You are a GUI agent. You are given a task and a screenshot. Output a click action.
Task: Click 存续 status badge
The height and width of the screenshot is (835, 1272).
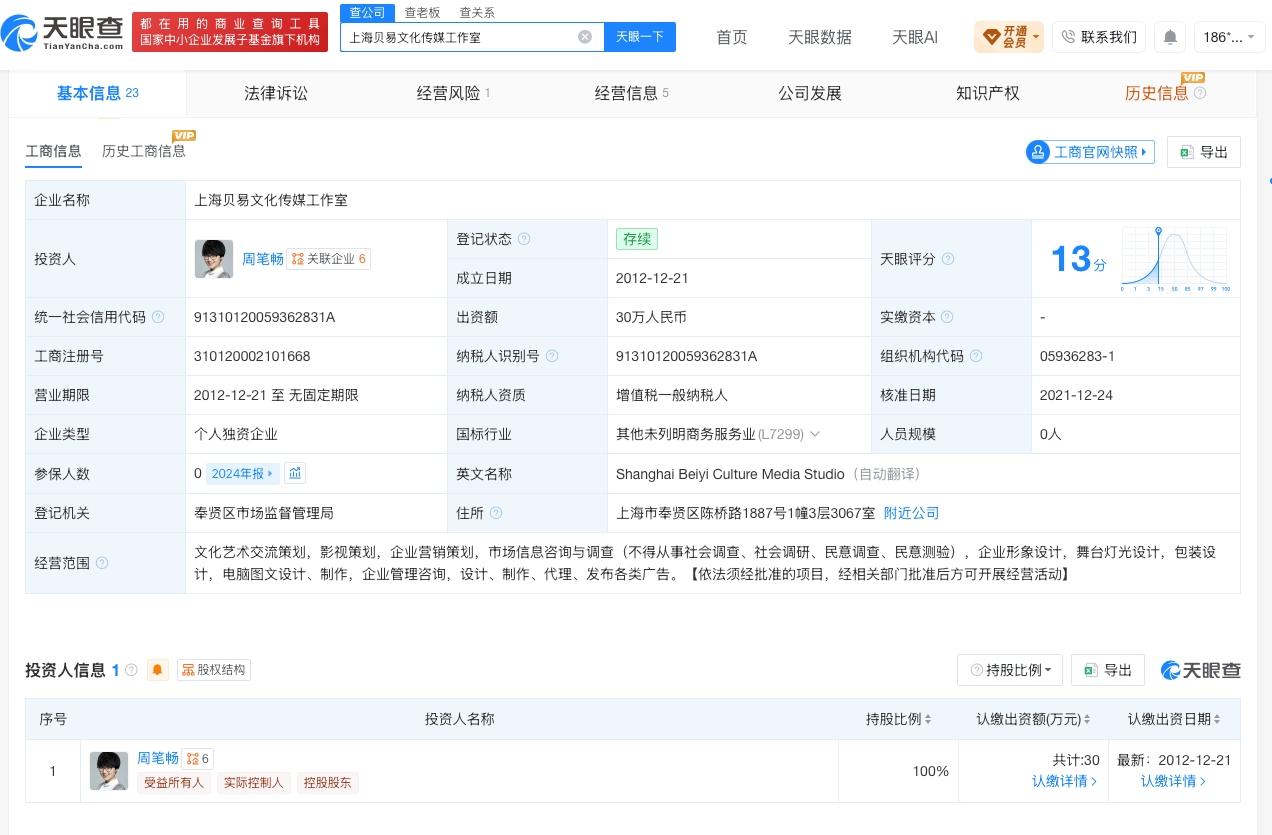point(637,239)
